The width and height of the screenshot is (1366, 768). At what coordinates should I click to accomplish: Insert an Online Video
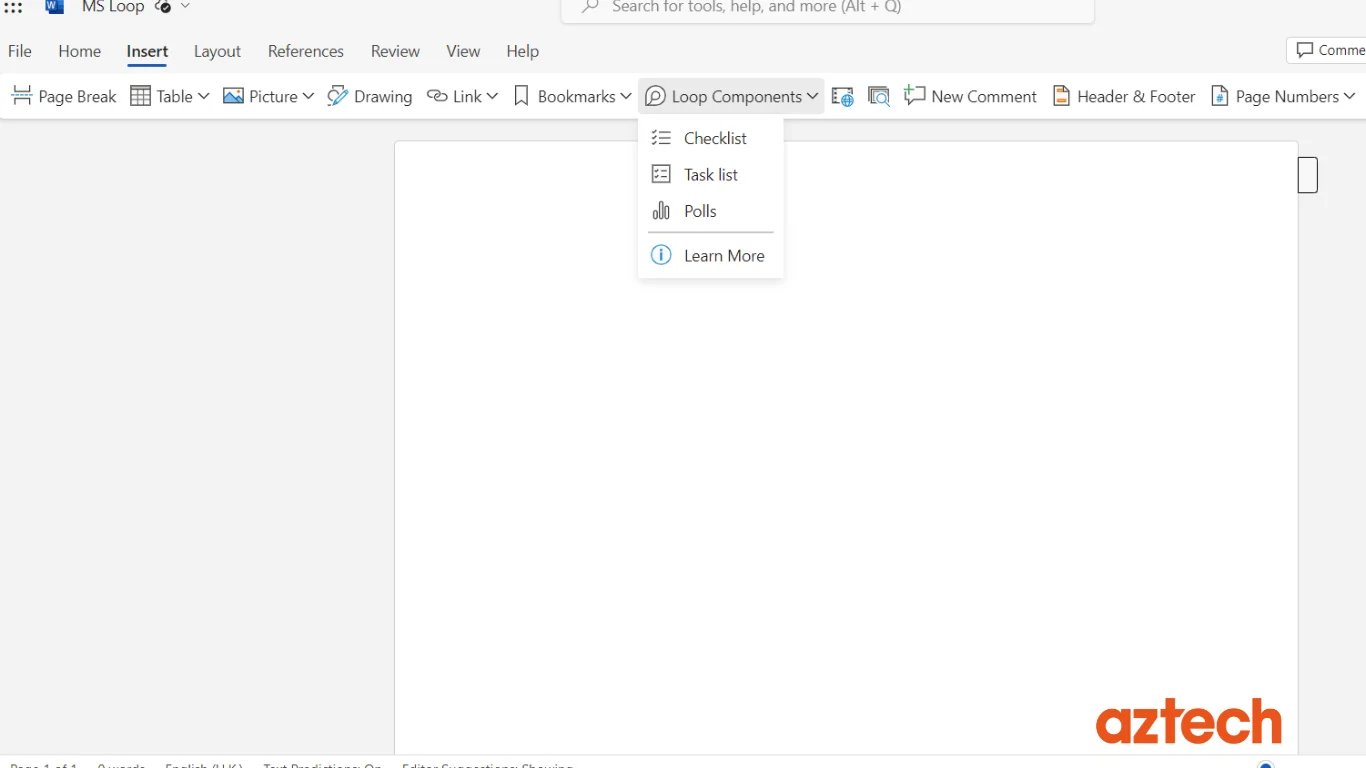click(x=842, y=96)
